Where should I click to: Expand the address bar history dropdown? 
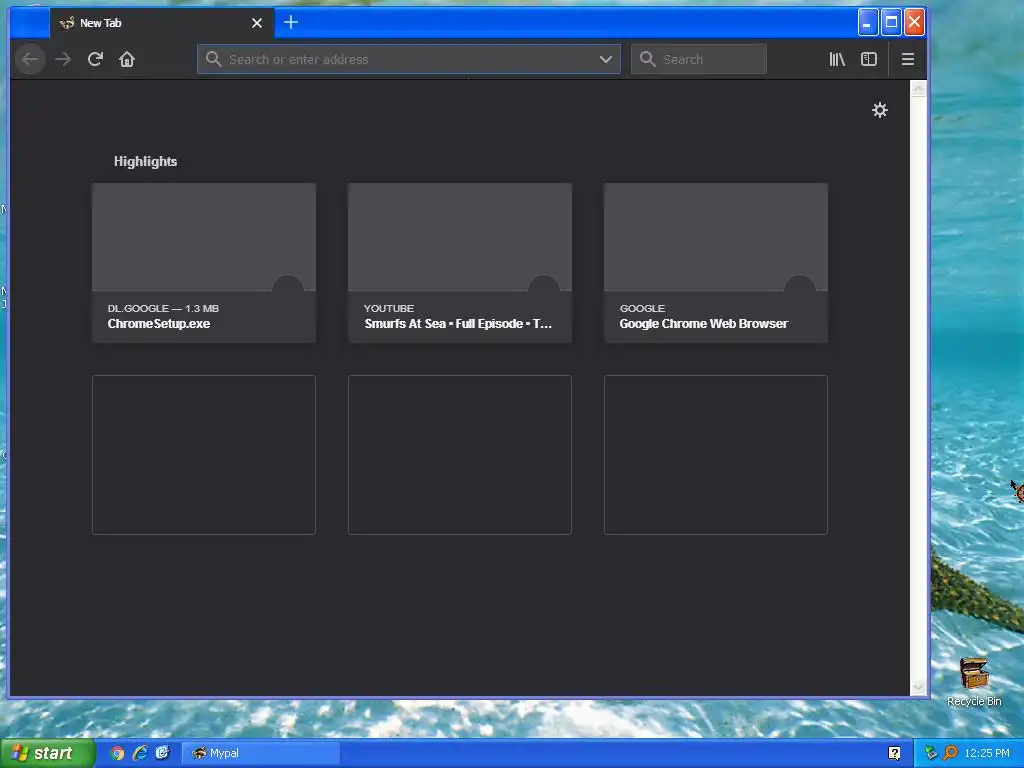[605, 59]
